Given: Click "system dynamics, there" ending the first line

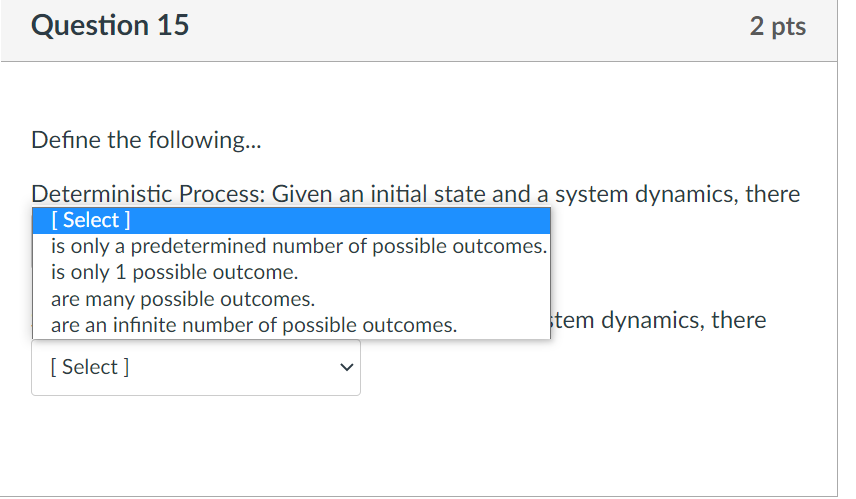Looking at the screenshot, I should (678, 194).
